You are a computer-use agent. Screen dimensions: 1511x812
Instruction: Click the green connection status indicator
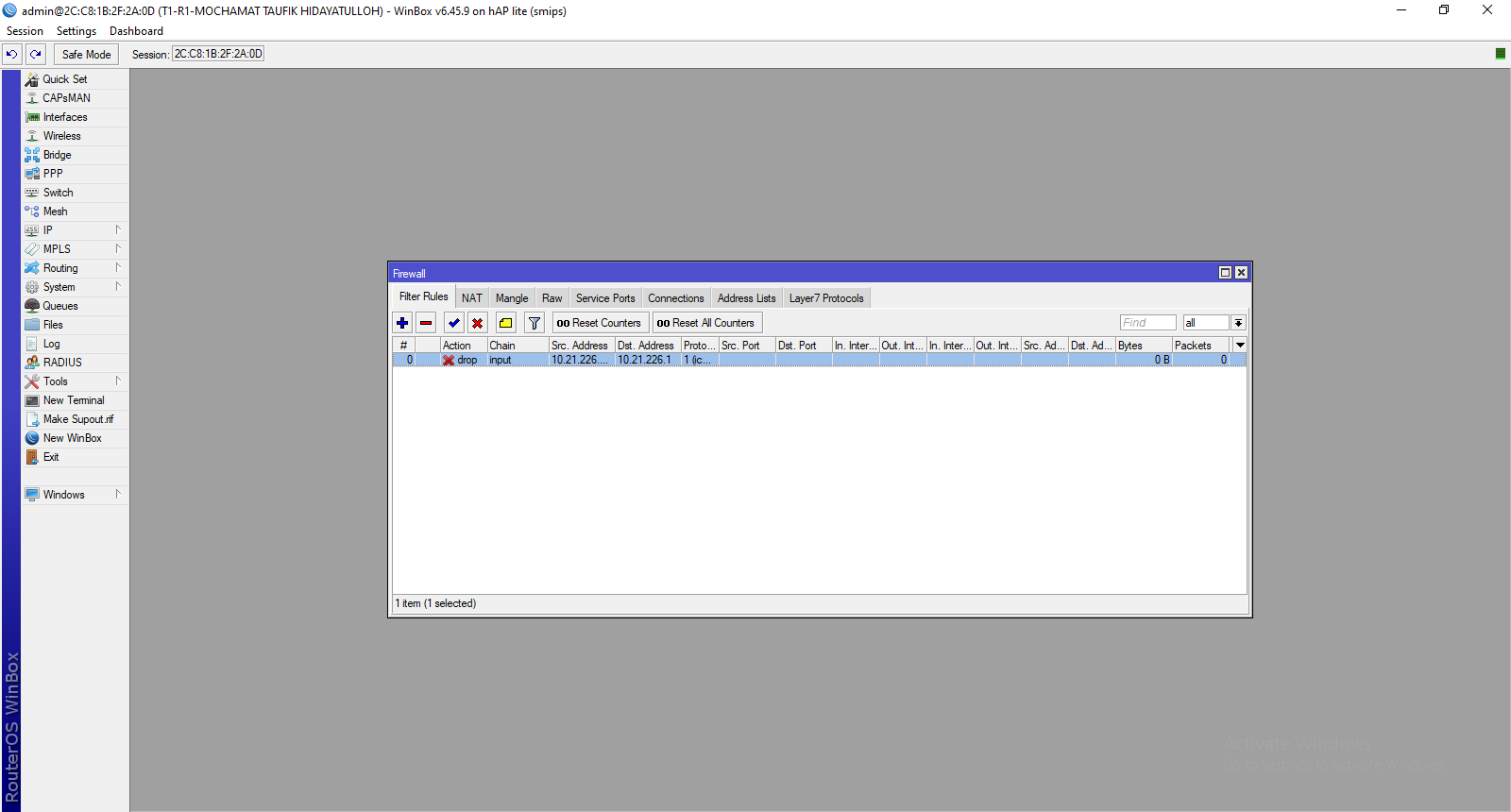coord(1500,54)
